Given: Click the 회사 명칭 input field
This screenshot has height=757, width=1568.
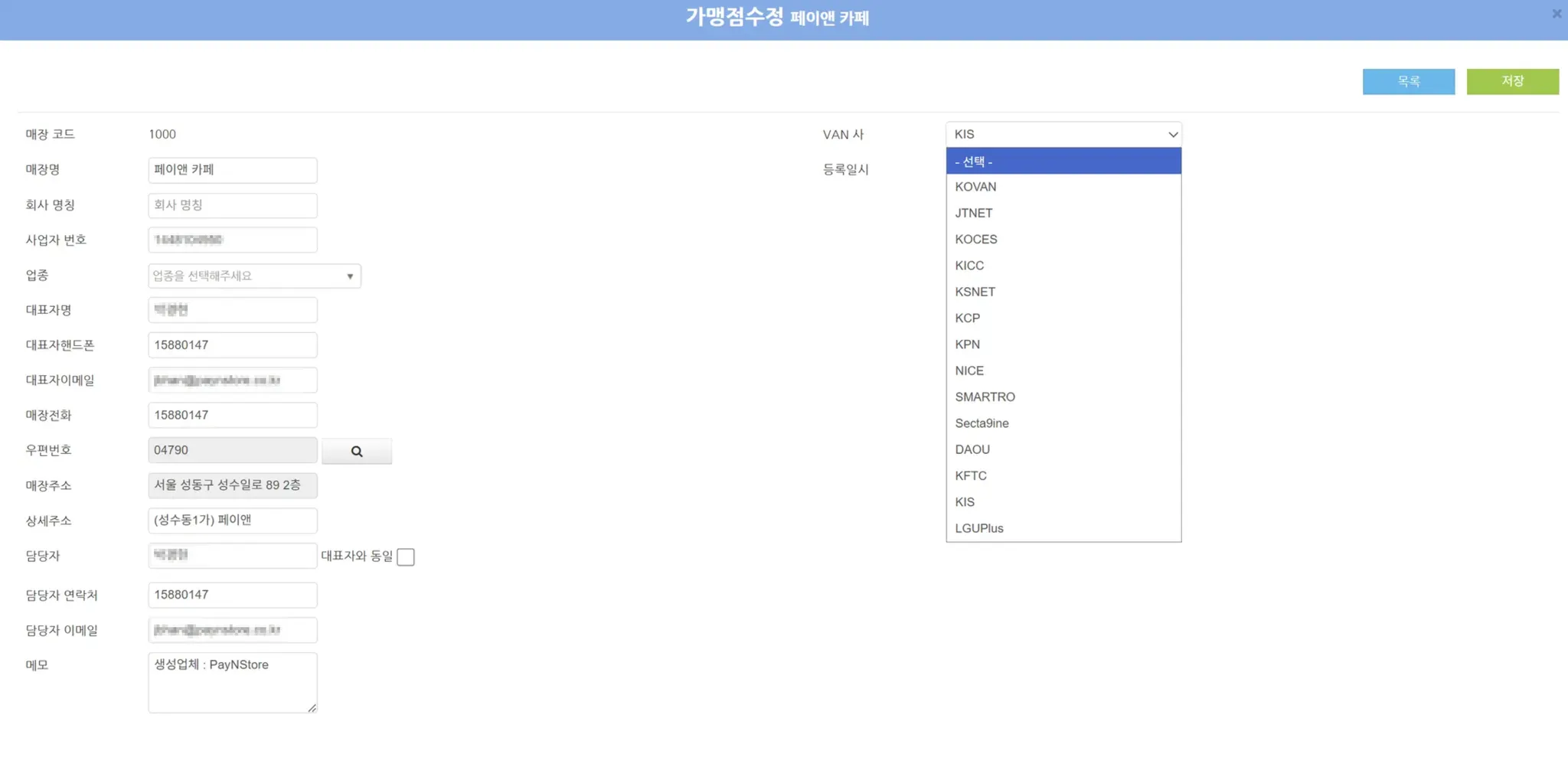Looking at the screenshot, I should pyautogui.click(x=233, y=205).
